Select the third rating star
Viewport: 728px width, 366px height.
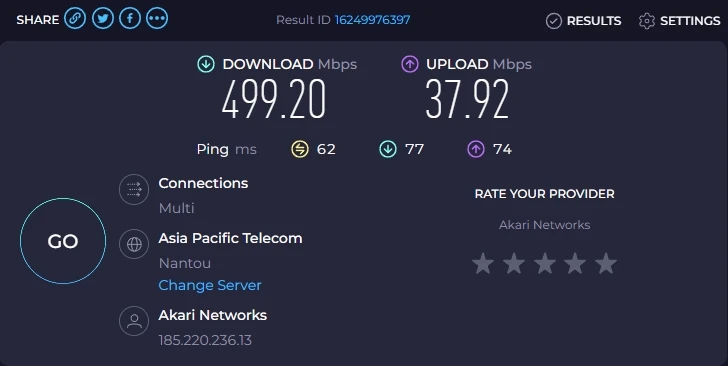pos(545,263)
